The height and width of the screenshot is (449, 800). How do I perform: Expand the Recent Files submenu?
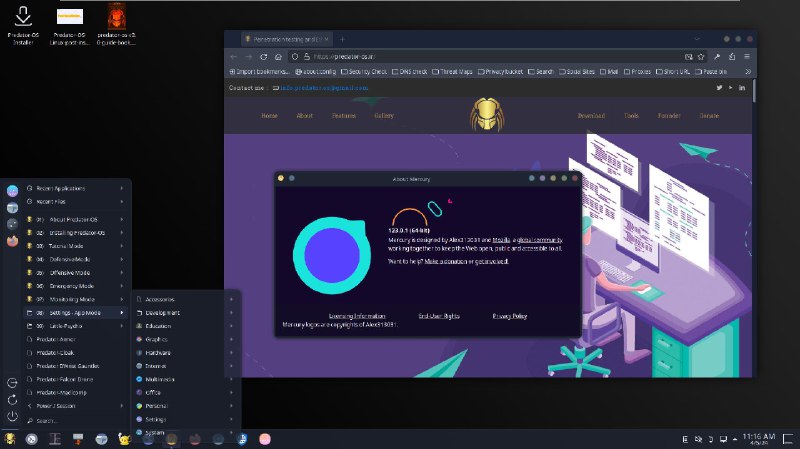76,202
